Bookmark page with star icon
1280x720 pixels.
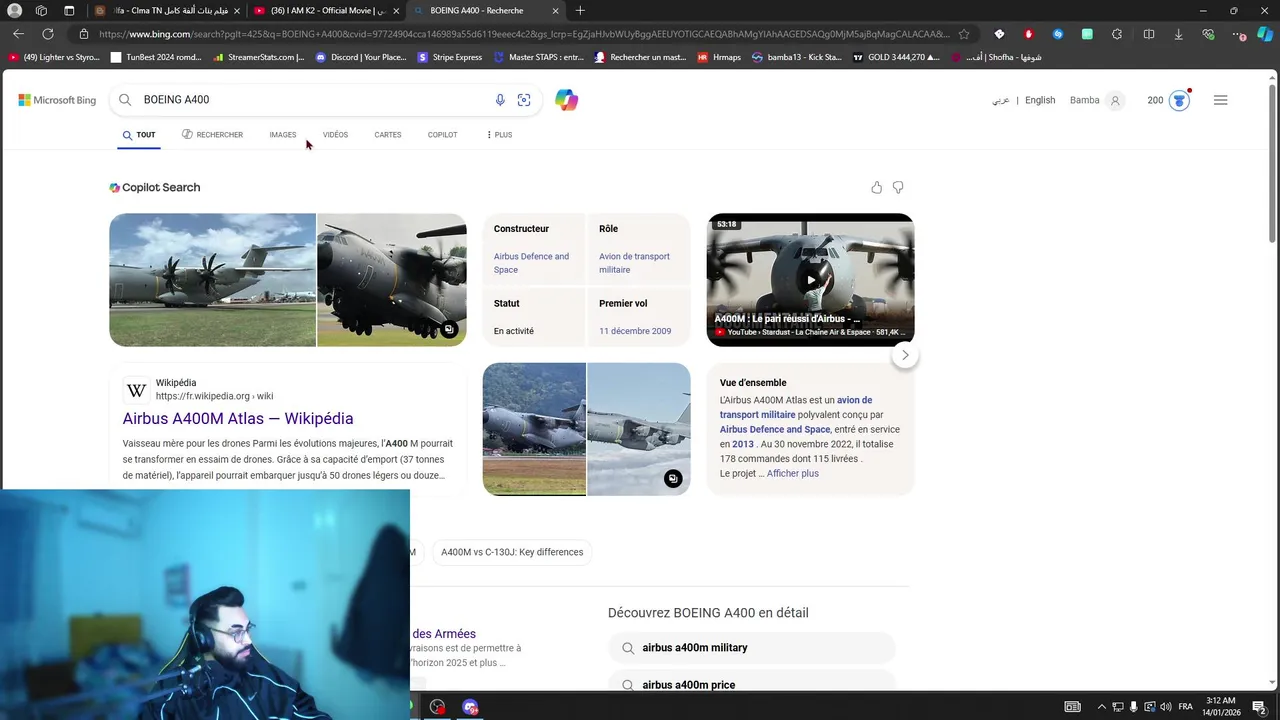[964, 34]
